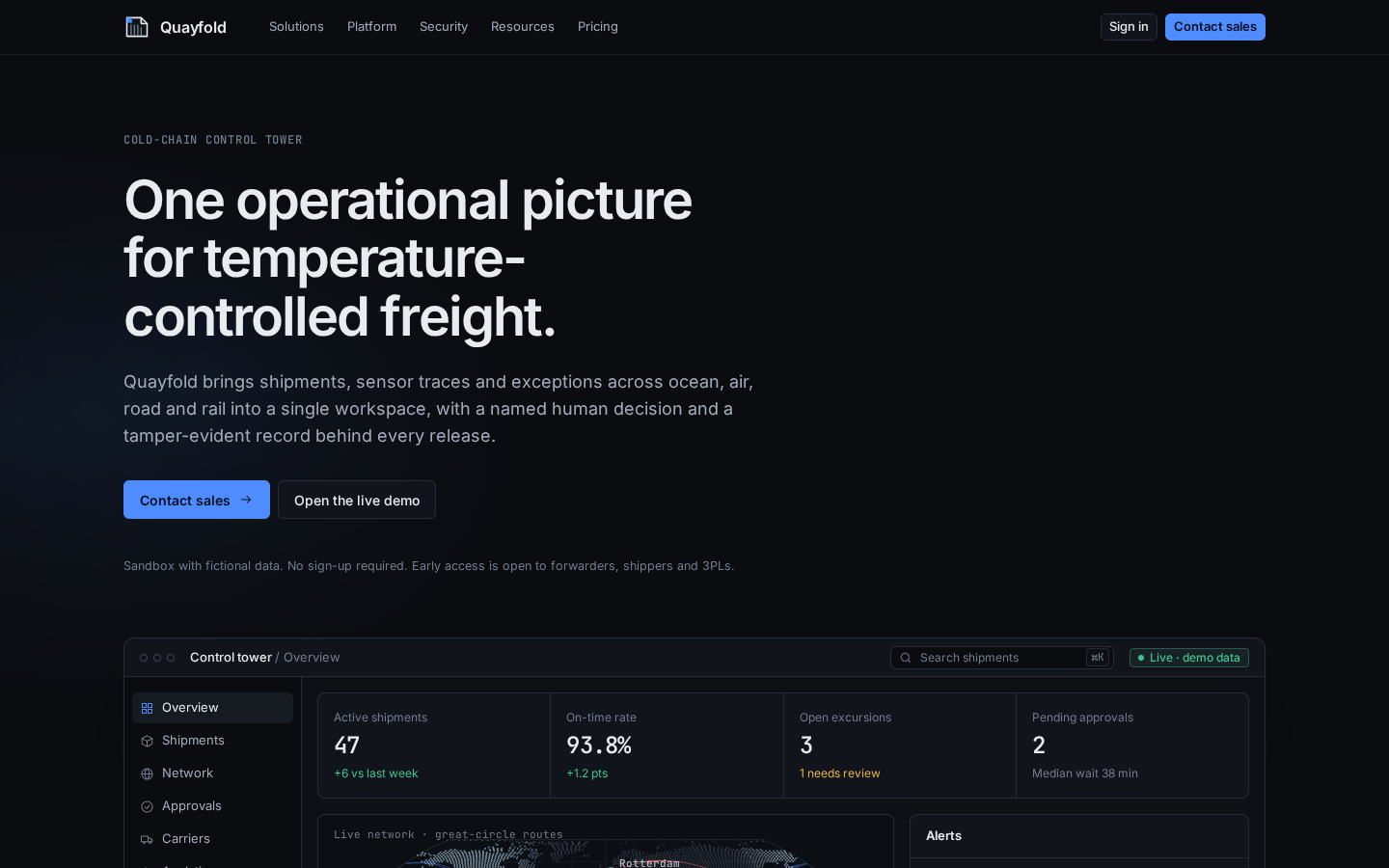Image resolution: width=1389 pixels, height=868 pixels.
Task: Click the Approvals check icon
Action: coord(147,806)
